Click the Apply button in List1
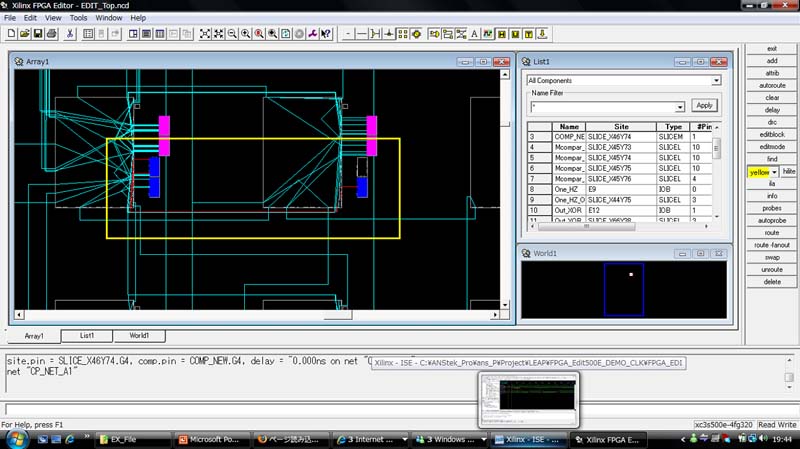The height and width of the screenshot is (449, 800). [704, 105]
